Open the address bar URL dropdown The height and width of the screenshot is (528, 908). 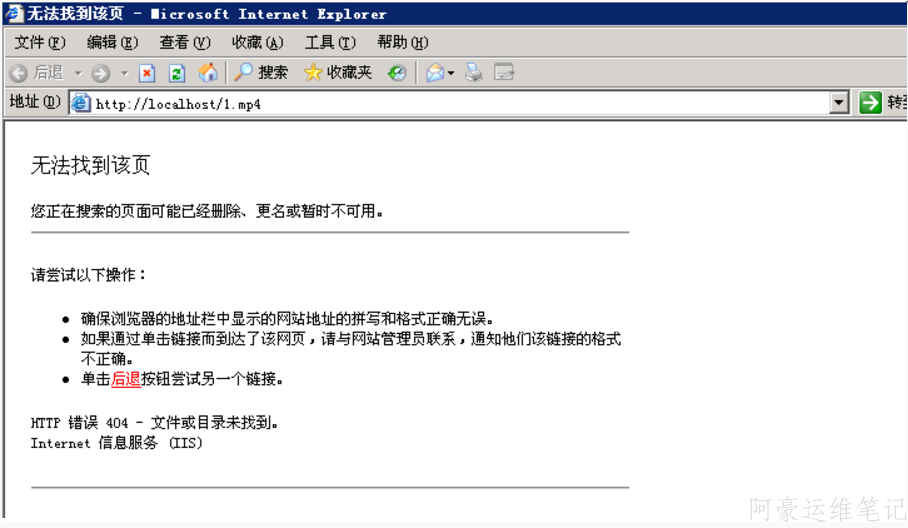pyautogui.click(x=839, y=103)
